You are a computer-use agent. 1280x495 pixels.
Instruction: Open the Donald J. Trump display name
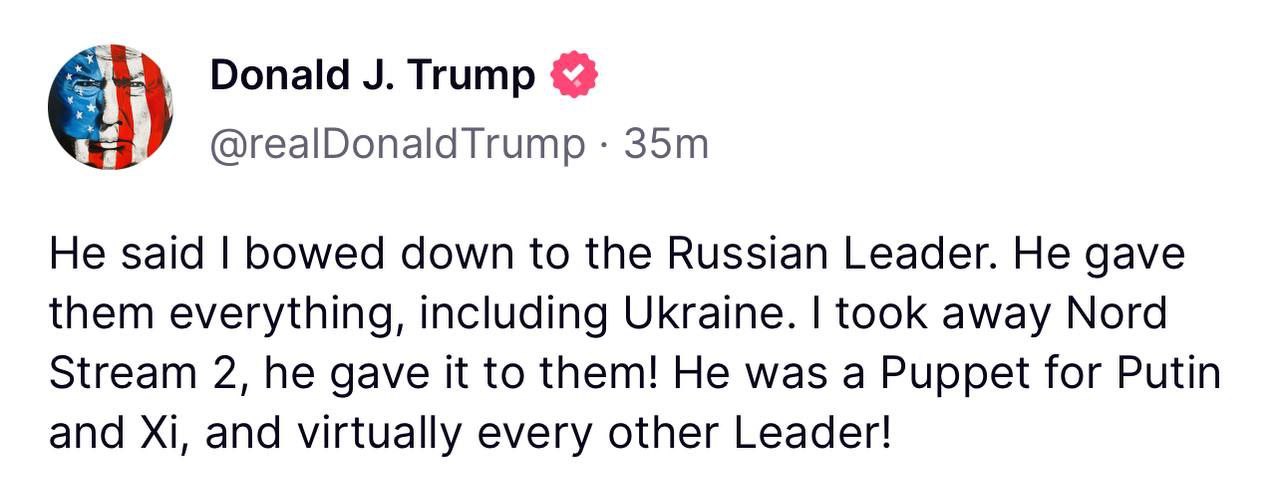click(x=372, y=76)
